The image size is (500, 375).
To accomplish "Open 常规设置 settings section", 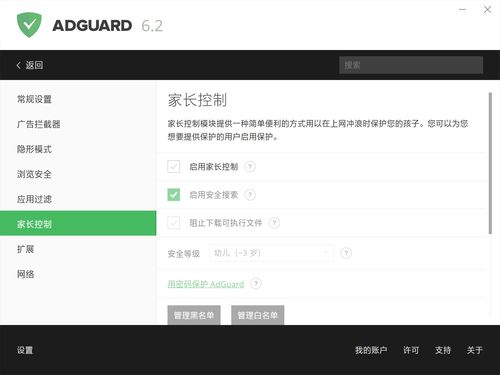I will point(78,99).
